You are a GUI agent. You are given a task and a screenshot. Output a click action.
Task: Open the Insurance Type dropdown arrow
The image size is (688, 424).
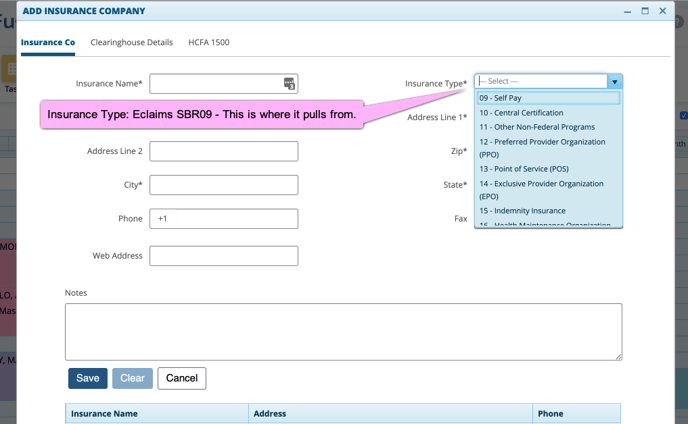click(615, 82)
